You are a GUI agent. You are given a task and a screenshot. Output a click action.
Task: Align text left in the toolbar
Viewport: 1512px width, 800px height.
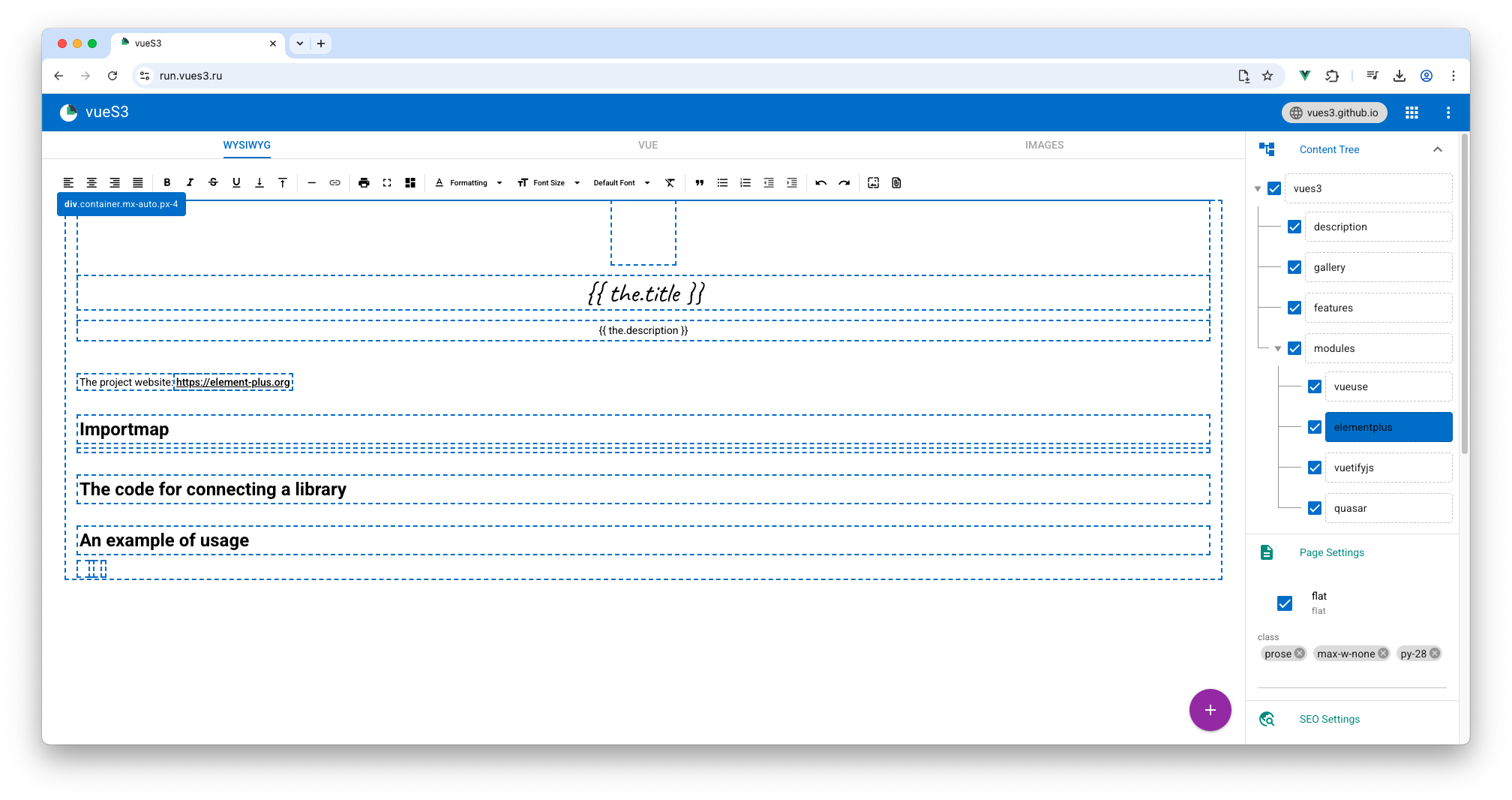68,182
